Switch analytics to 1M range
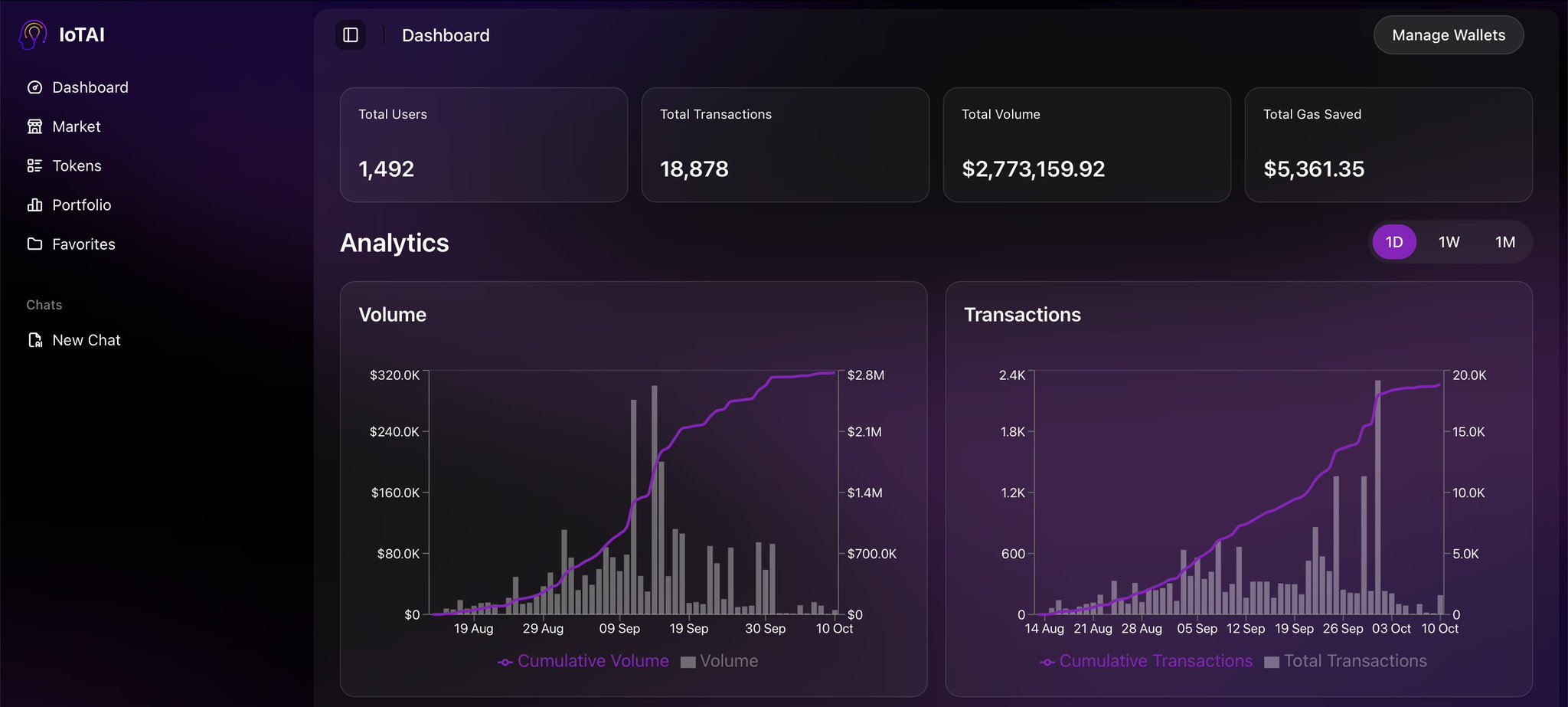Viewport: 1568px width, 707px height. (1504, 242)
